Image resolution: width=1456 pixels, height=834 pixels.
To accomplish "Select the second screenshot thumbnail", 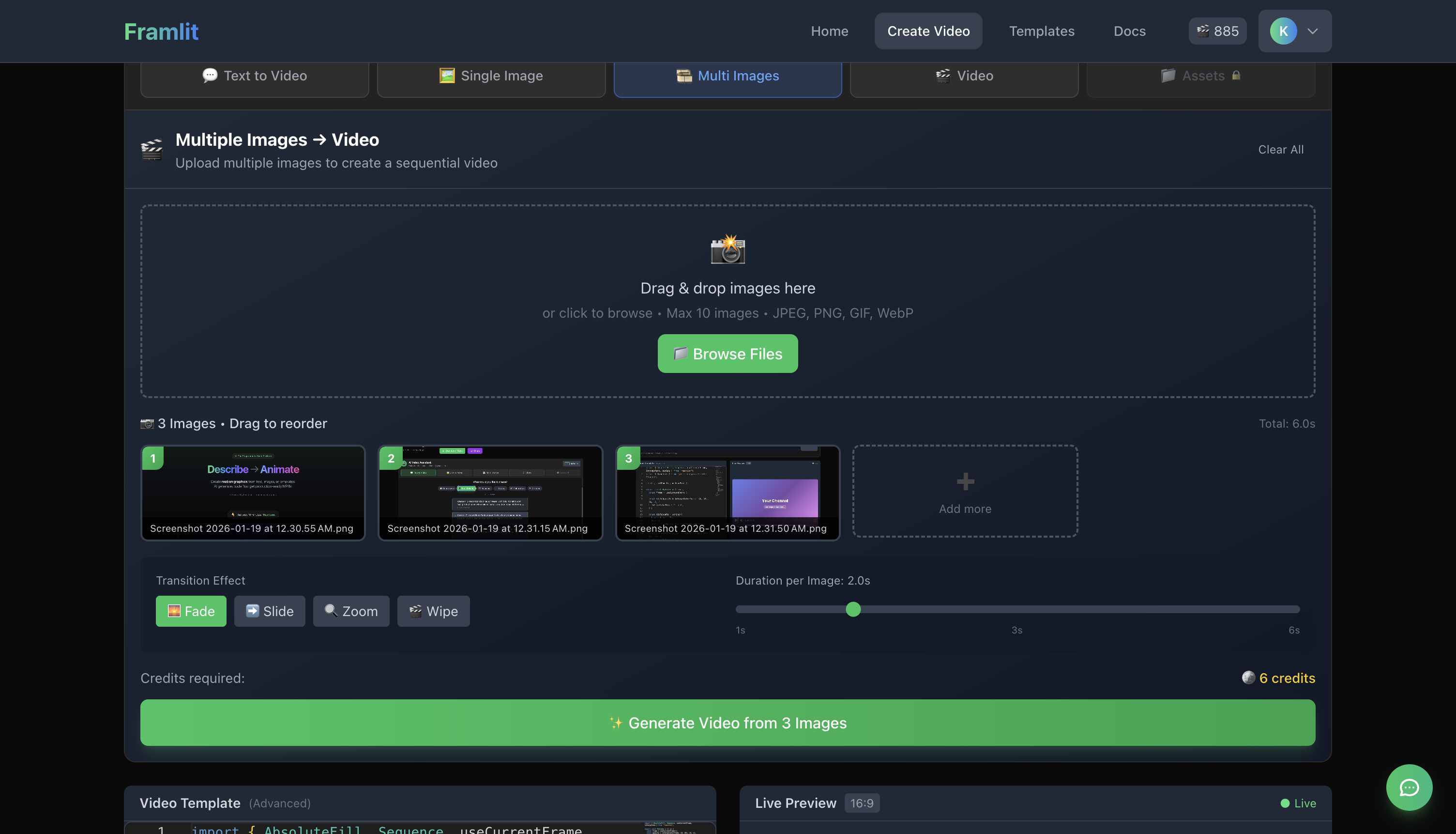I will 490,492.
